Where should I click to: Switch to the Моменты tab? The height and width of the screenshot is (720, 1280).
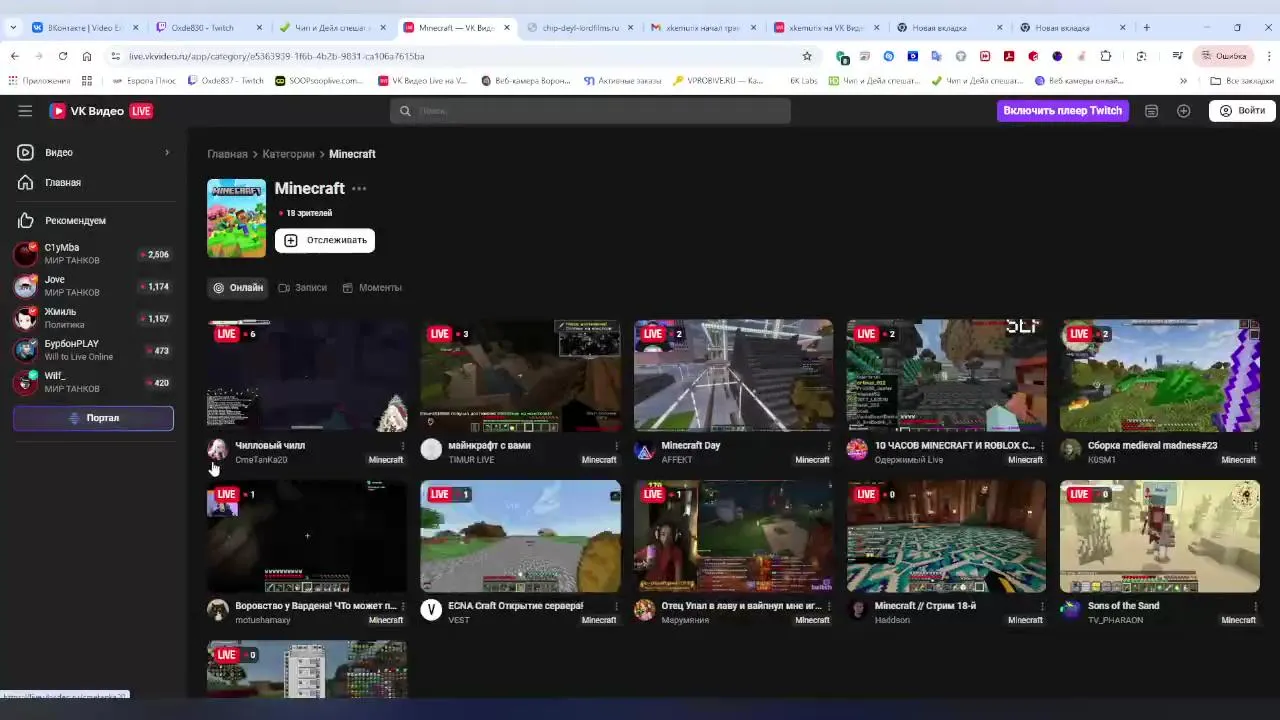372,287
